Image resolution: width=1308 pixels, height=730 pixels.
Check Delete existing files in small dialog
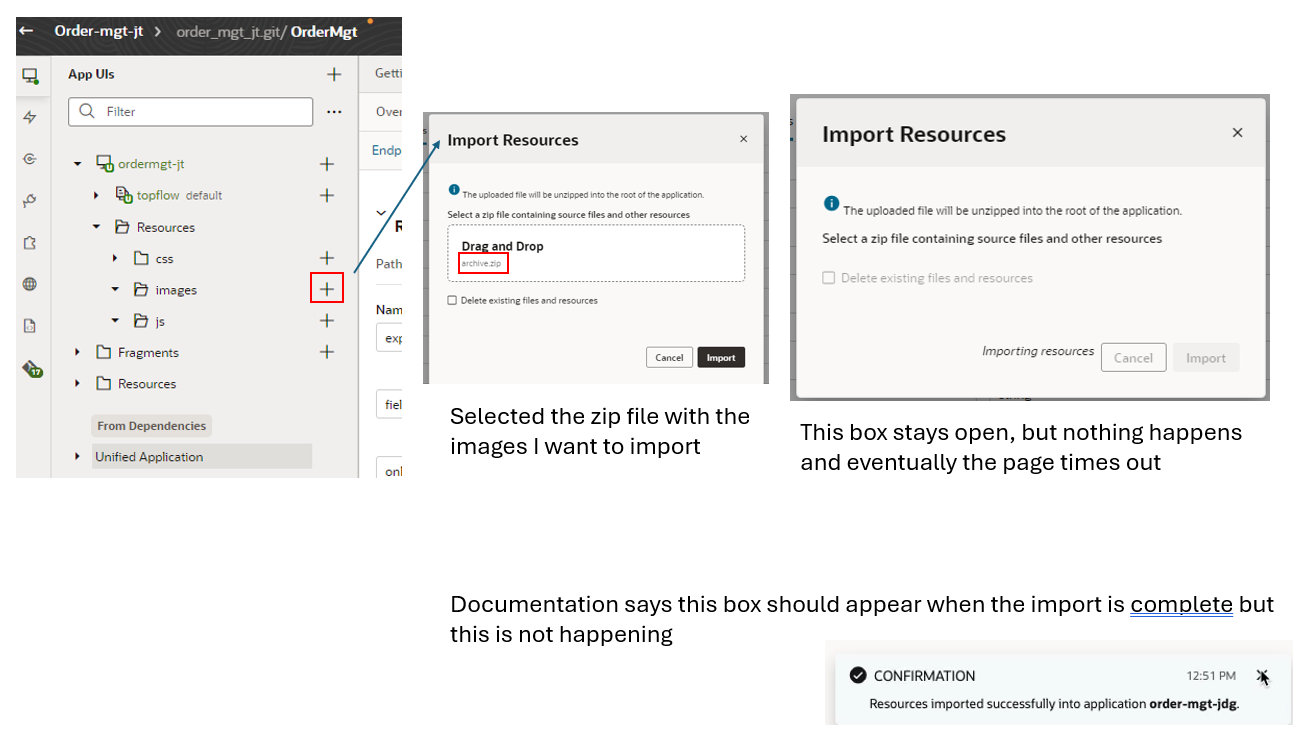tap(452, 300)
